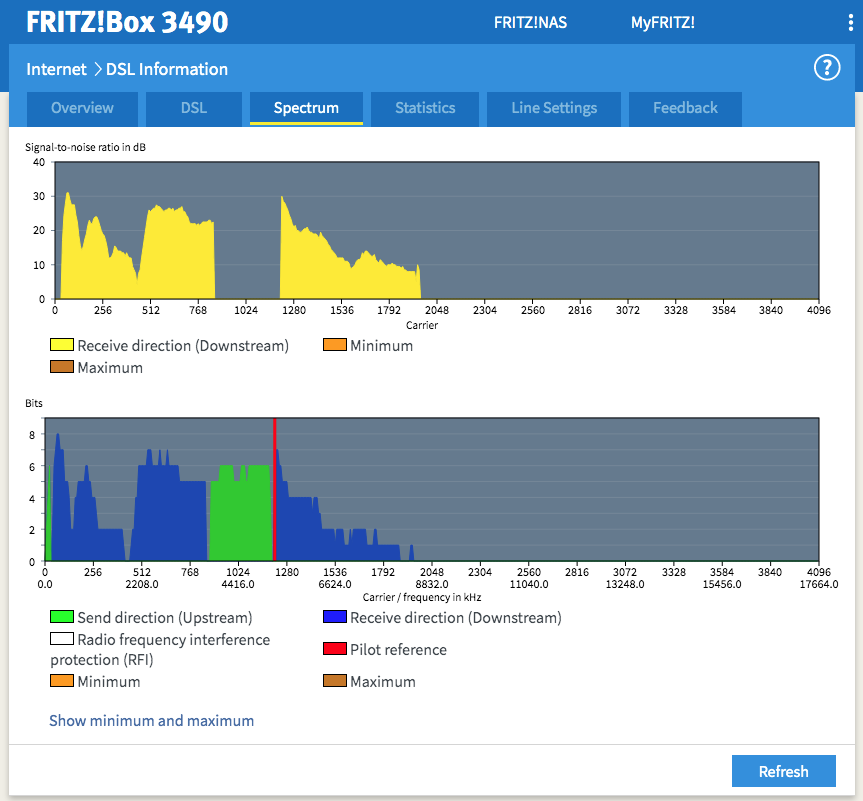Switch to the DSL tab
Screen dimensions: 863x801
point(193,108)
